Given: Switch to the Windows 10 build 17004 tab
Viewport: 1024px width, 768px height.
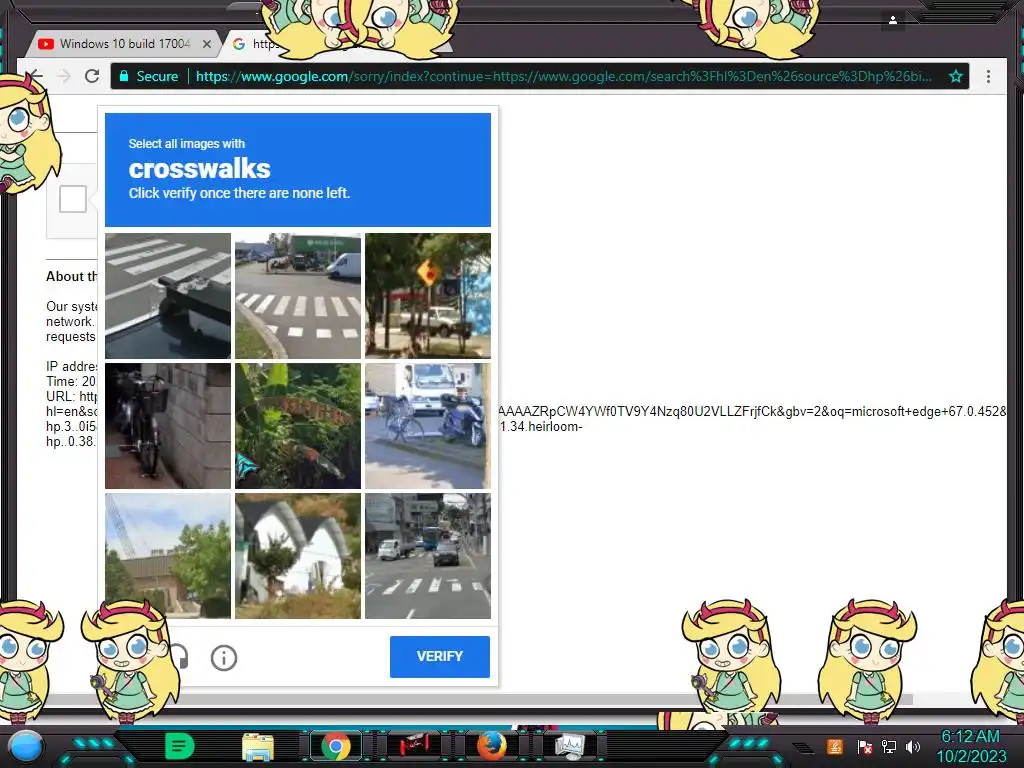Looking at the screenshot, I should (123, 44).
